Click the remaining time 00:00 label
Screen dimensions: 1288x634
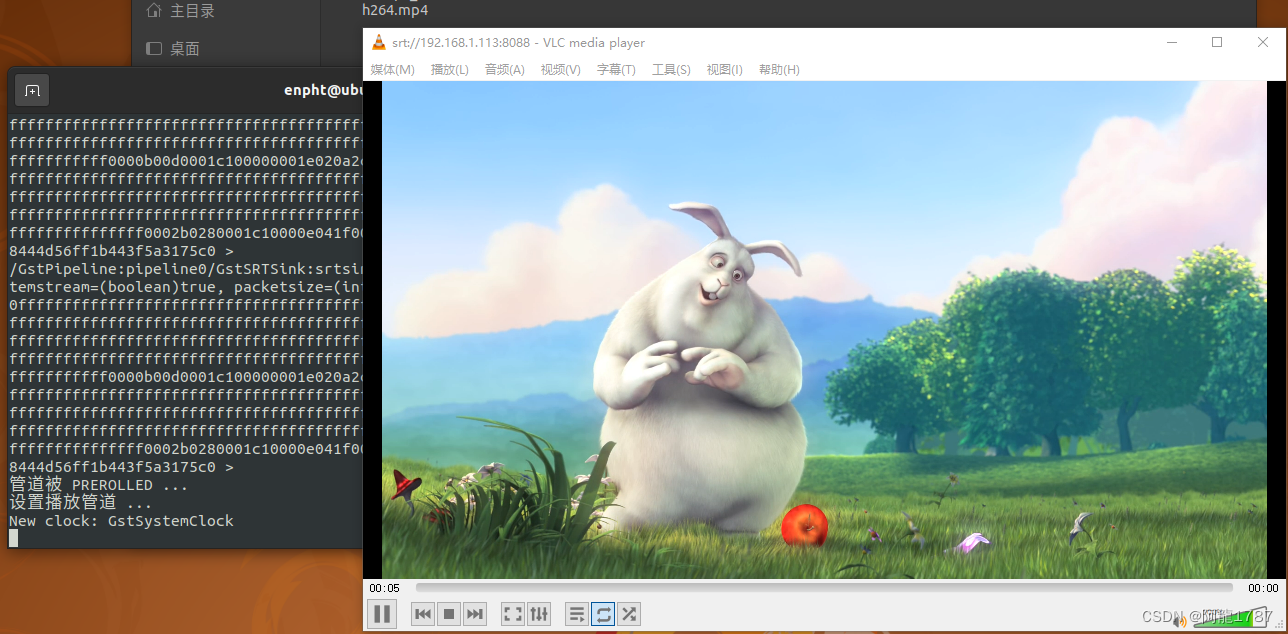pos(1263,588)
